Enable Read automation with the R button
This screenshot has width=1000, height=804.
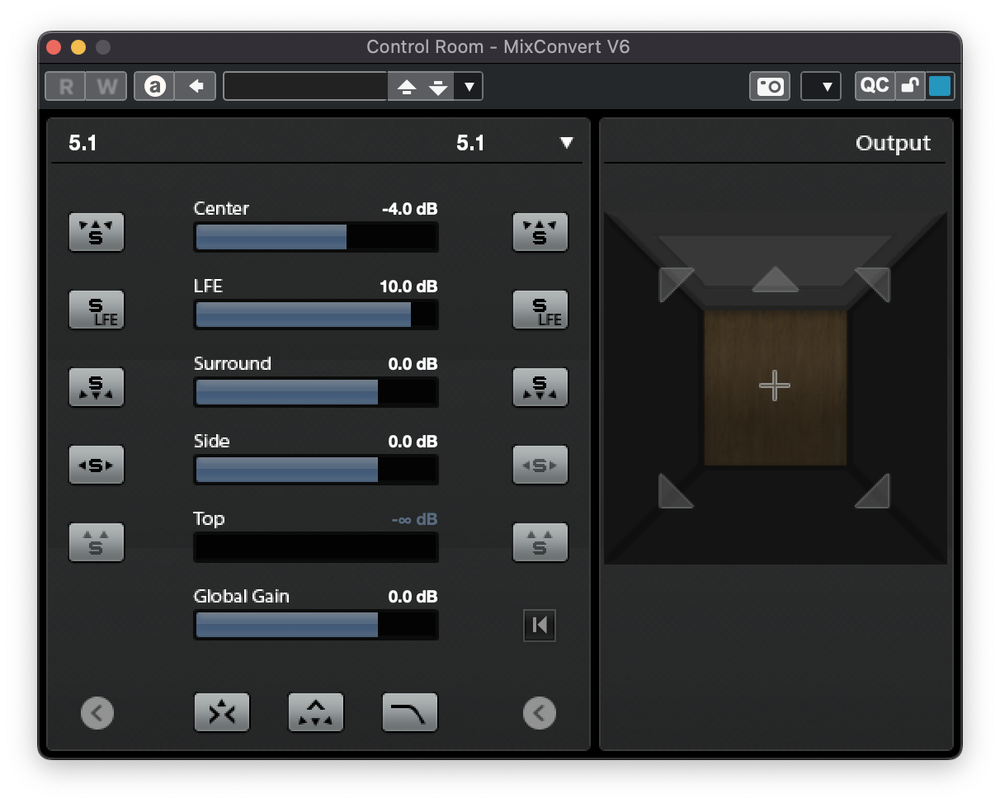coord(64,86)
